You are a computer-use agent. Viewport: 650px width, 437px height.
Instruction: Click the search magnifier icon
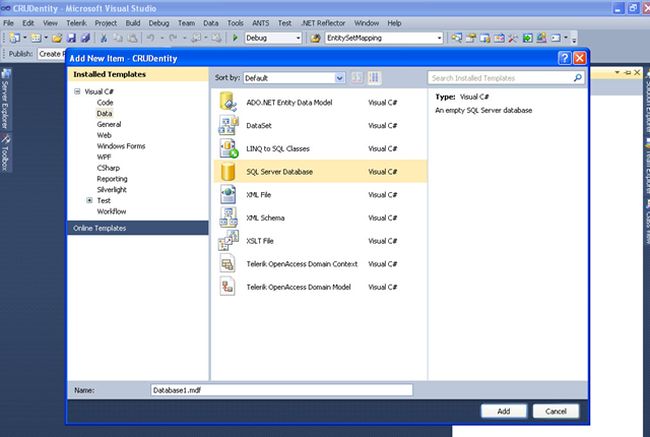pyautogui.click(x=577, y=78)
